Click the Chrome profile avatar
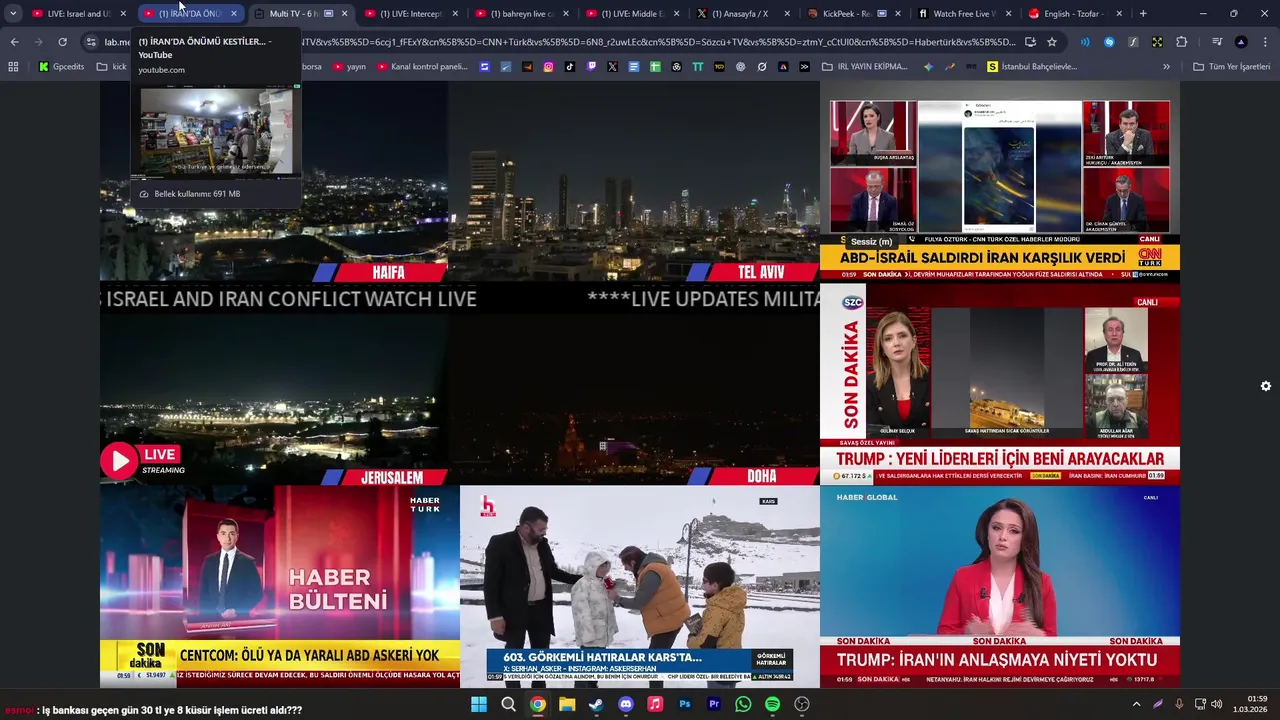The image size is (1280, 720). pyautogui.click(x=1241, y=42)
